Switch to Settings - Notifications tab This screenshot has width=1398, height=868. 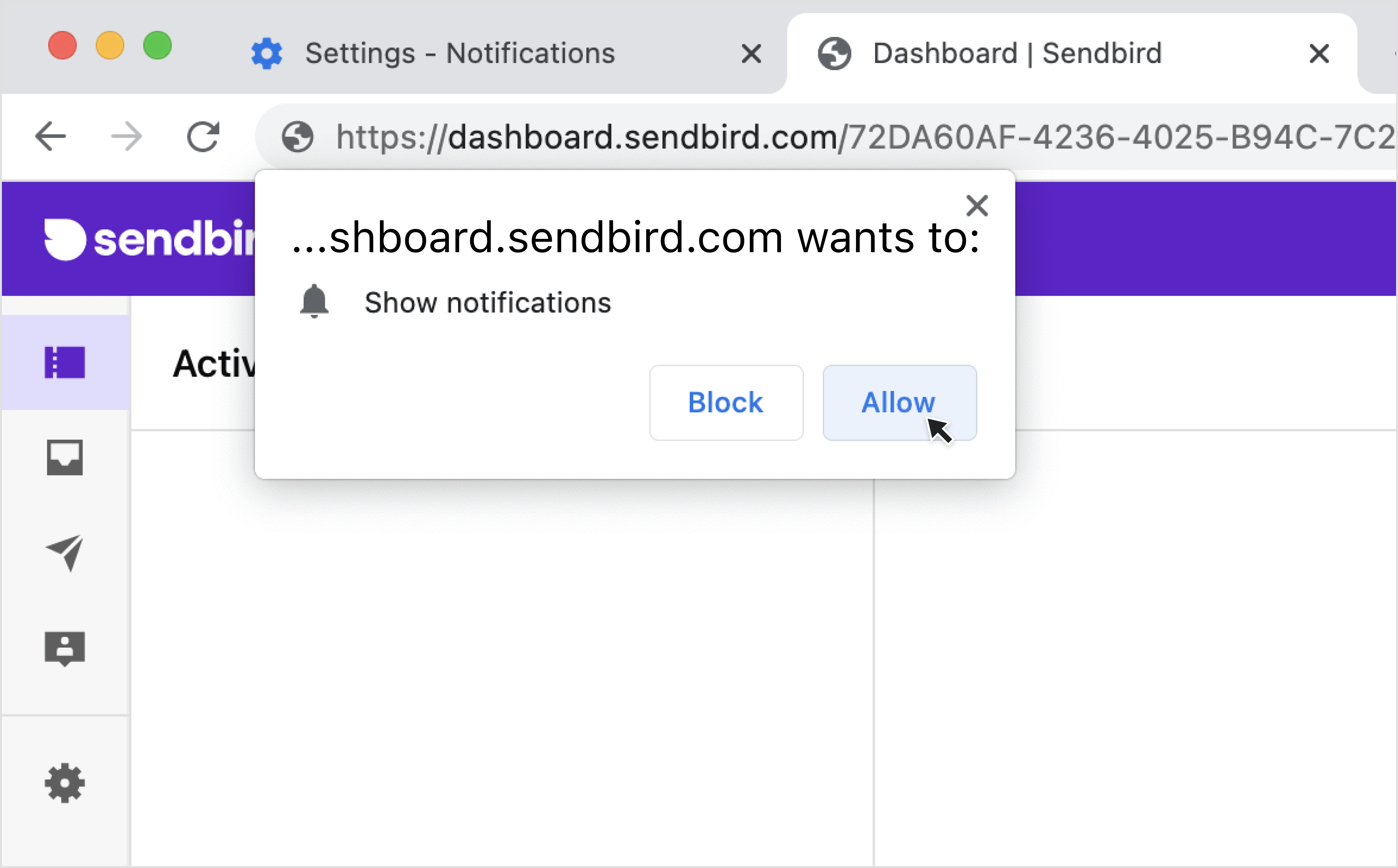coord(459,53)
